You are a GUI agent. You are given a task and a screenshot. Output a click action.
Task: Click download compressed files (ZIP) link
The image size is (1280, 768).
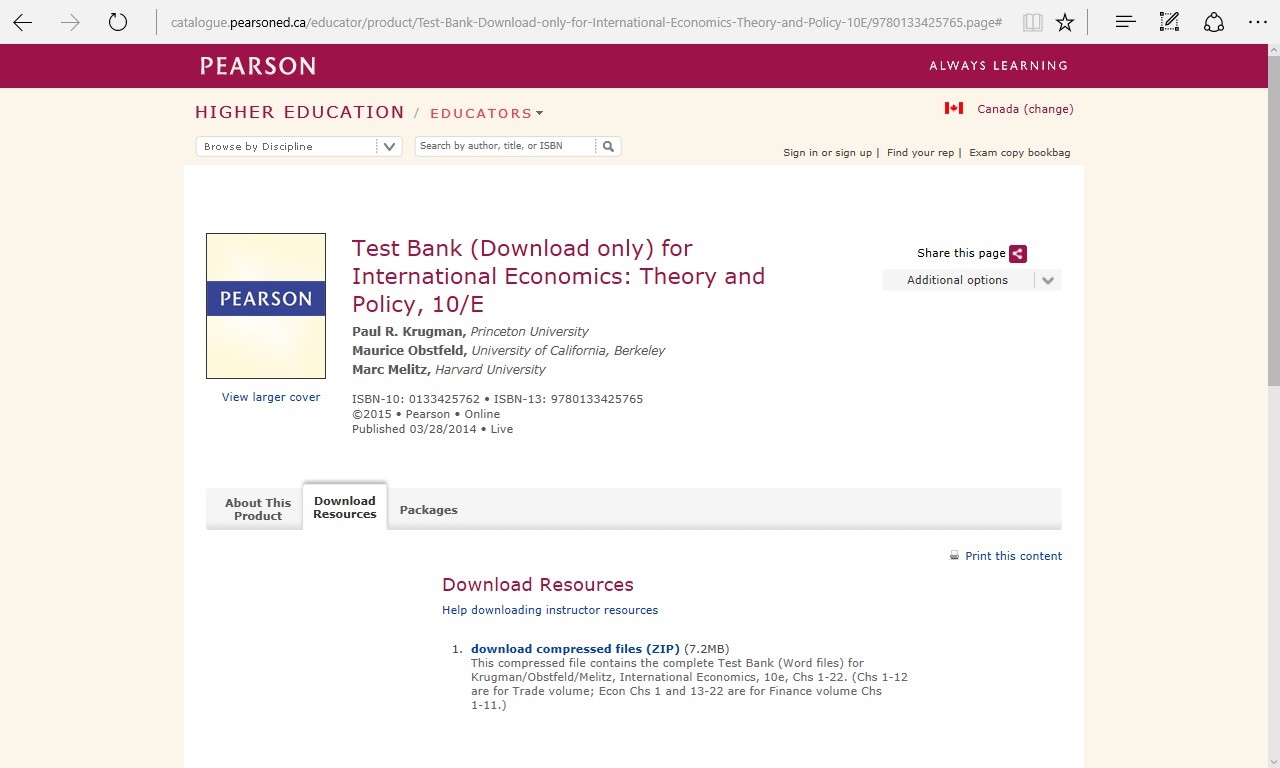(575, 649)
